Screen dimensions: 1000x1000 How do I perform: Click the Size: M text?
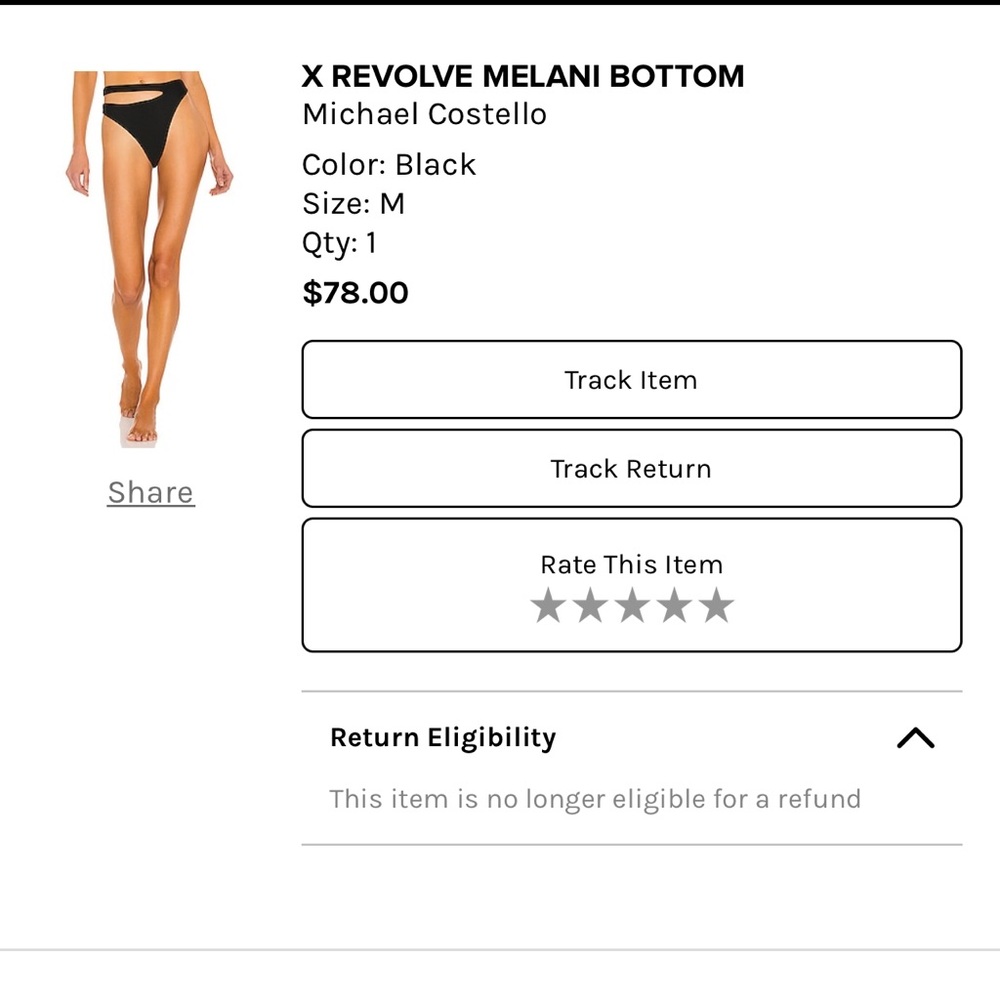click(x=349, y=203)
